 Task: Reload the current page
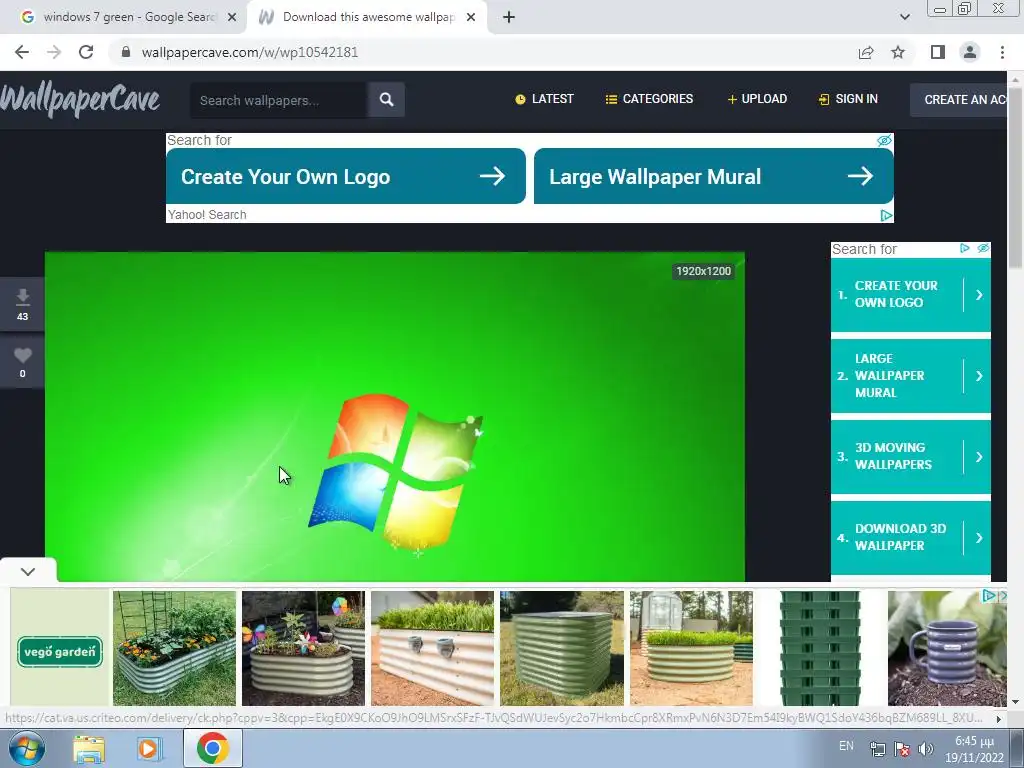86,52
